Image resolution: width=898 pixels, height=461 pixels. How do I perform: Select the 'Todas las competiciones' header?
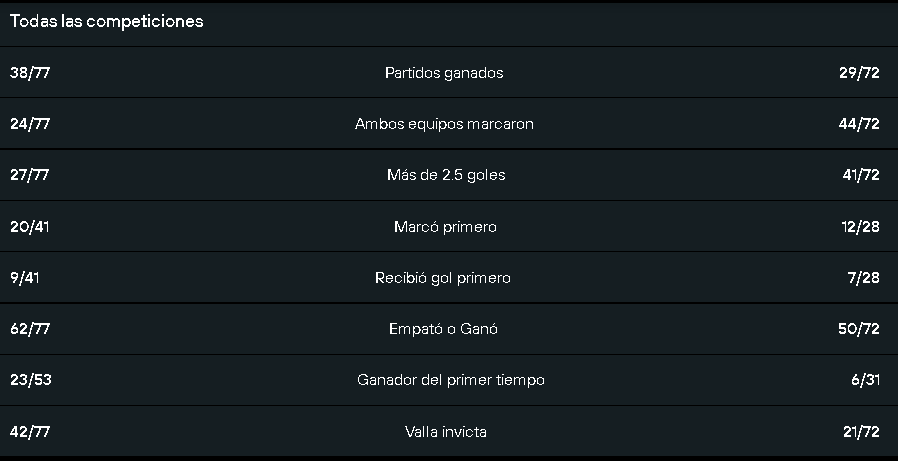point(107,21)
